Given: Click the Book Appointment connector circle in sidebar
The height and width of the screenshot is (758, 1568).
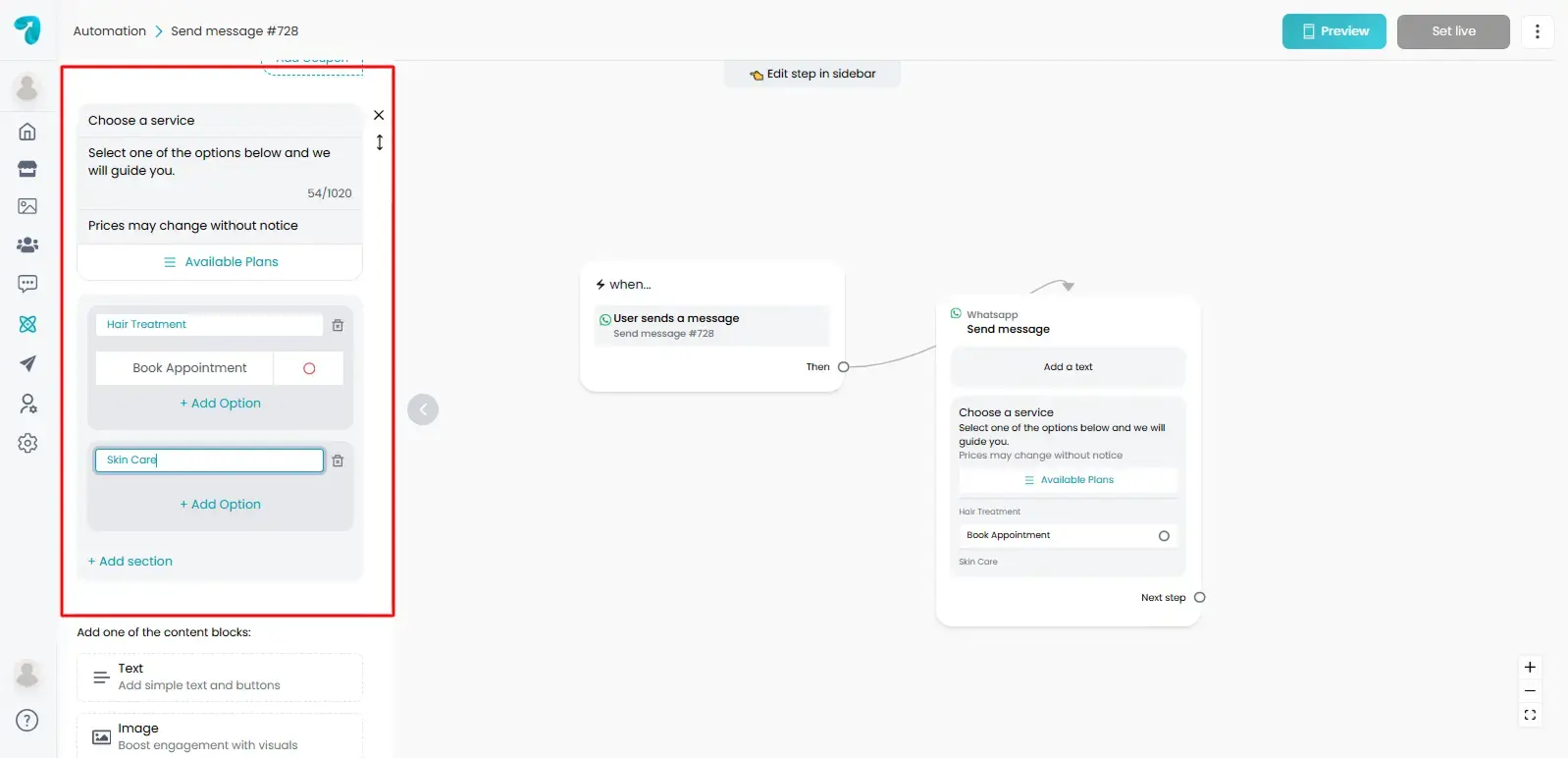Looking at the screenshot, I should click(309, 368).
